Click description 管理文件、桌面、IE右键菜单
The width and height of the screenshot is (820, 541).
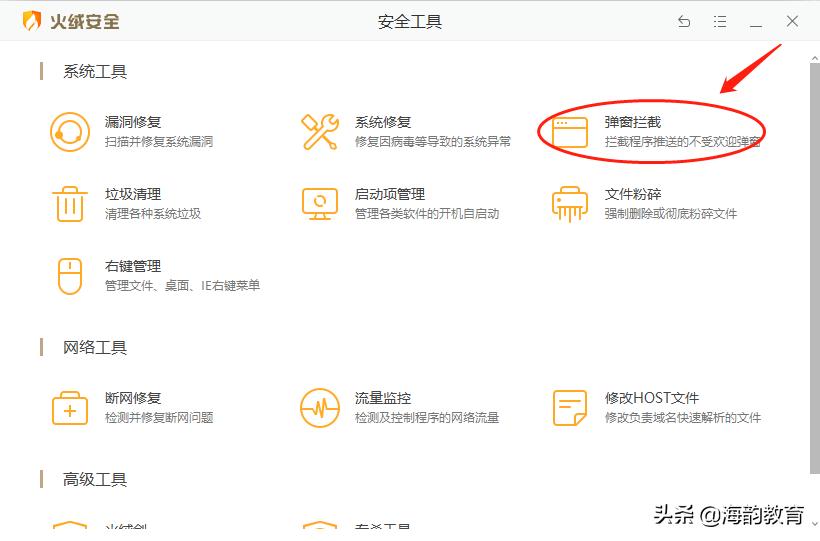(183, 286)
